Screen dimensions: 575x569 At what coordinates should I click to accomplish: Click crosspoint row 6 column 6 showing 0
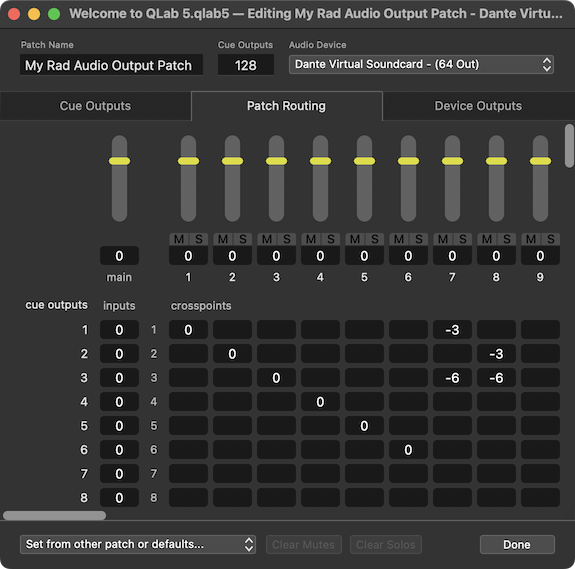pos(409,449)
